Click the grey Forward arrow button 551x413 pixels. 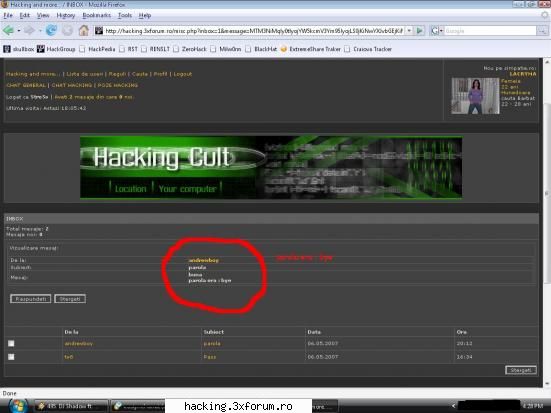30,31
